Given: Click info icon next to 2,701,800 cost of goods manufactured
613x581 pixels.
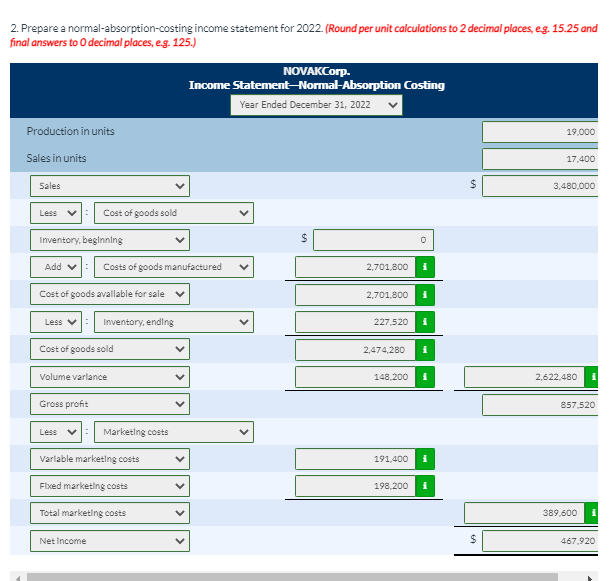Looking at the screenshot, I should 425,267.
